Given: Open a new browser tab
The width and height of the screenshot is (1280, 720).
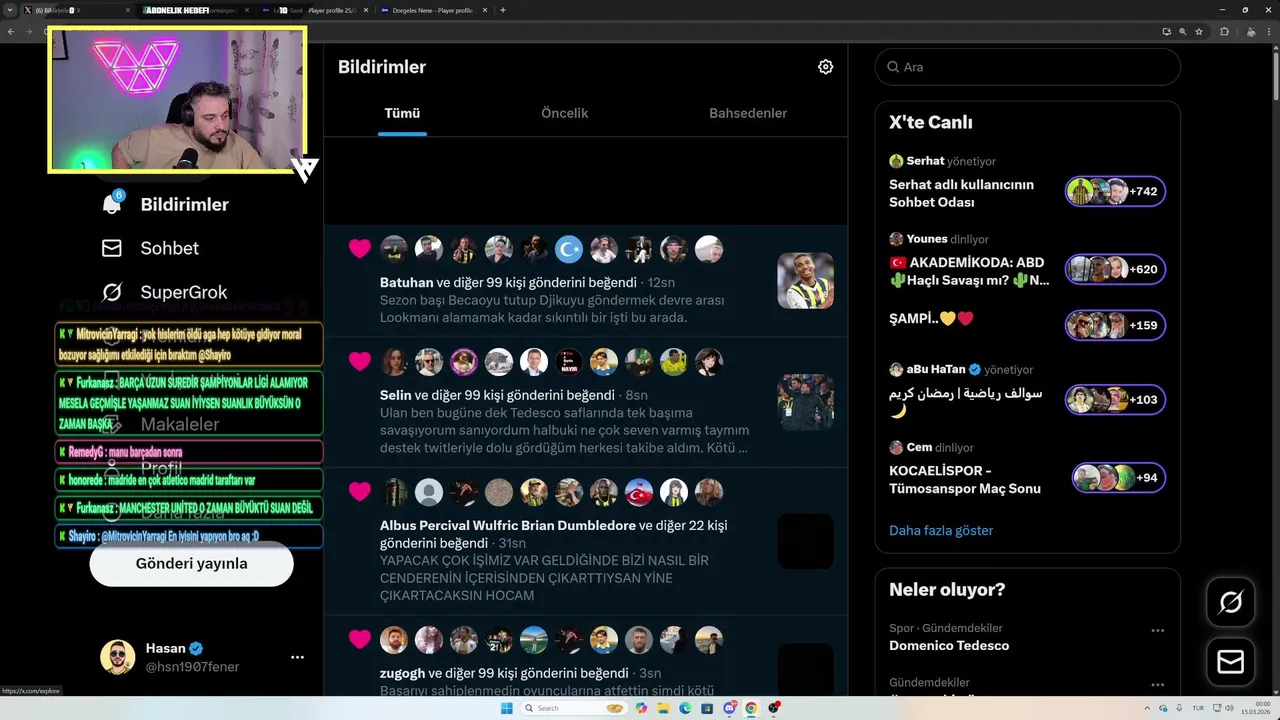Looking at the screenshot, I should 502,10.
